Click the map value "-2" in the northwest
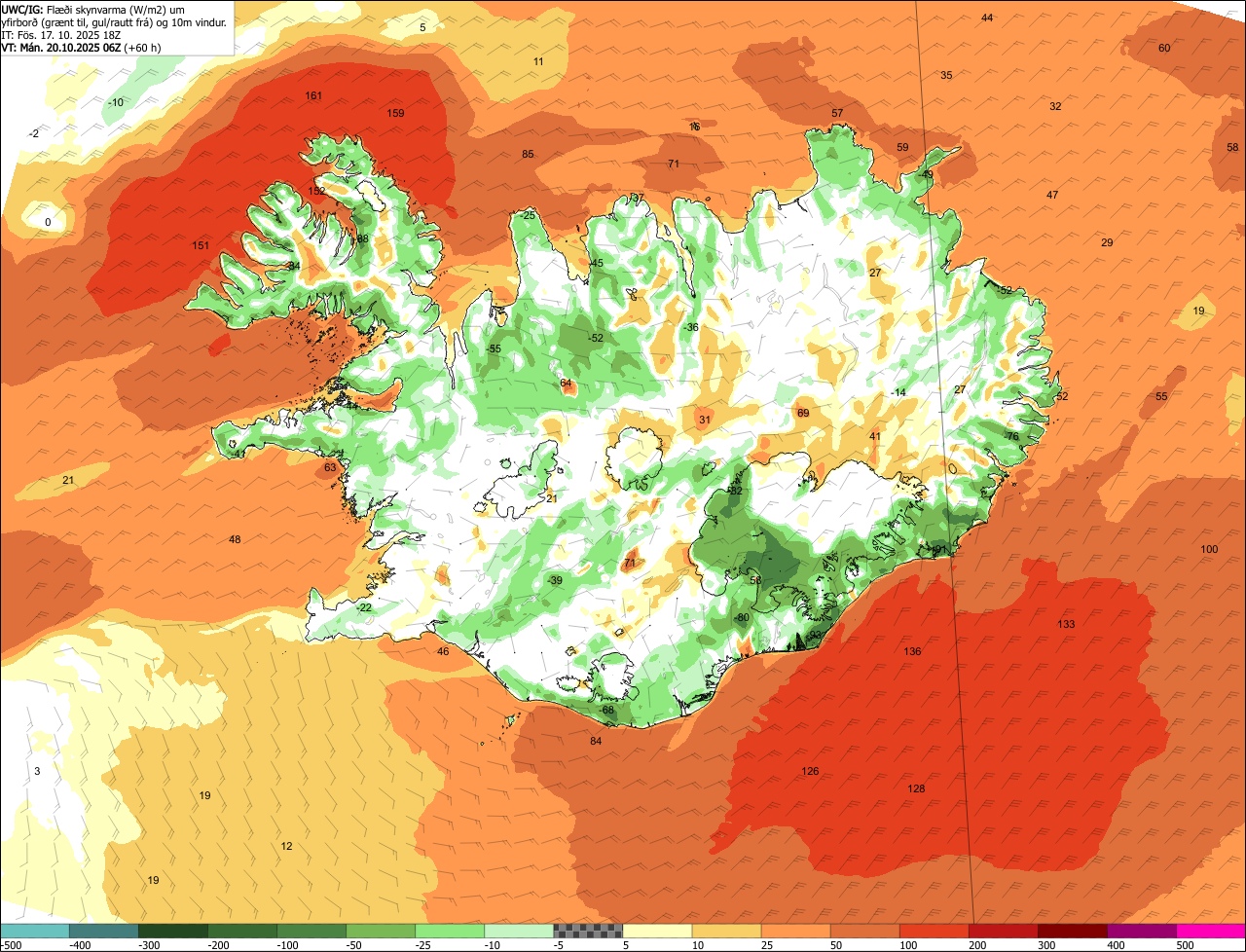The image size is (1246, 952). coord(34,133)
